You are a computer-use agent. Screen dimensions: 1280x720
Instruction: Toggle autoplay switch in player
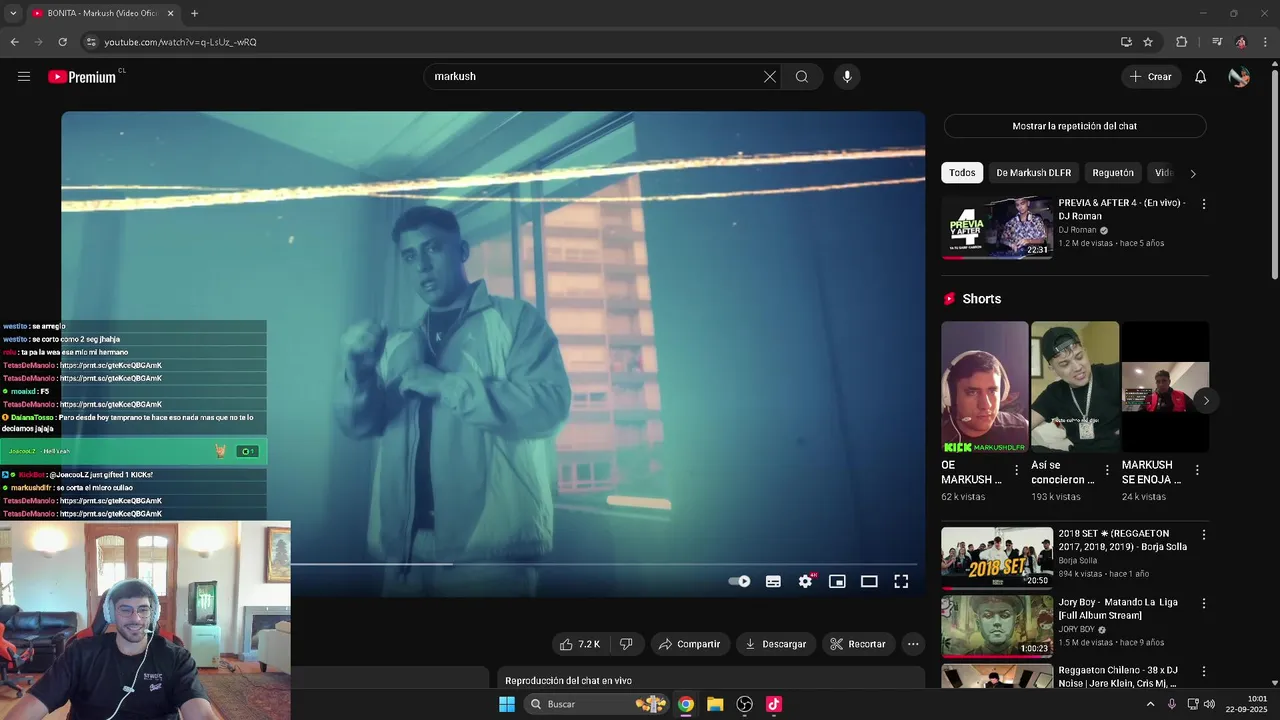739,581
